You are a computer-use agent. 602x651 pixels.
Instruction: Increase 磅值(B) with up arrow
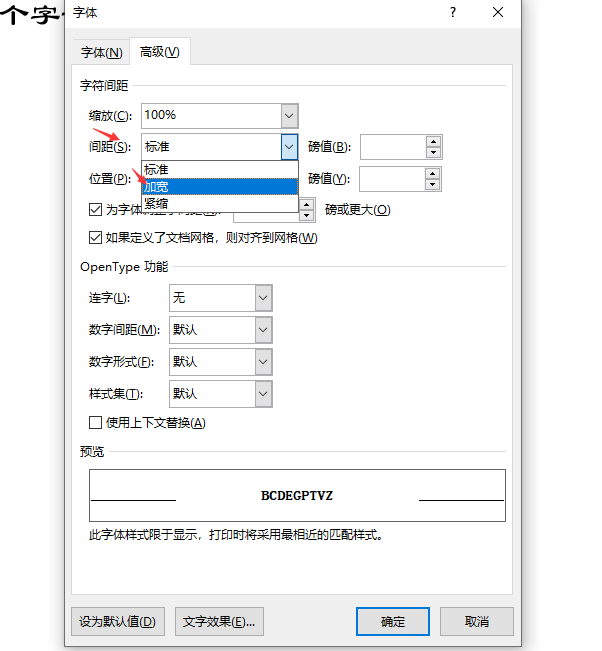(x=433, y=142)
